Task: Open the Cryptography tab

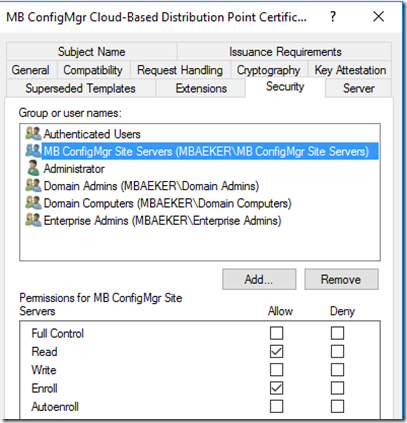Action: (x=269, y=70)
